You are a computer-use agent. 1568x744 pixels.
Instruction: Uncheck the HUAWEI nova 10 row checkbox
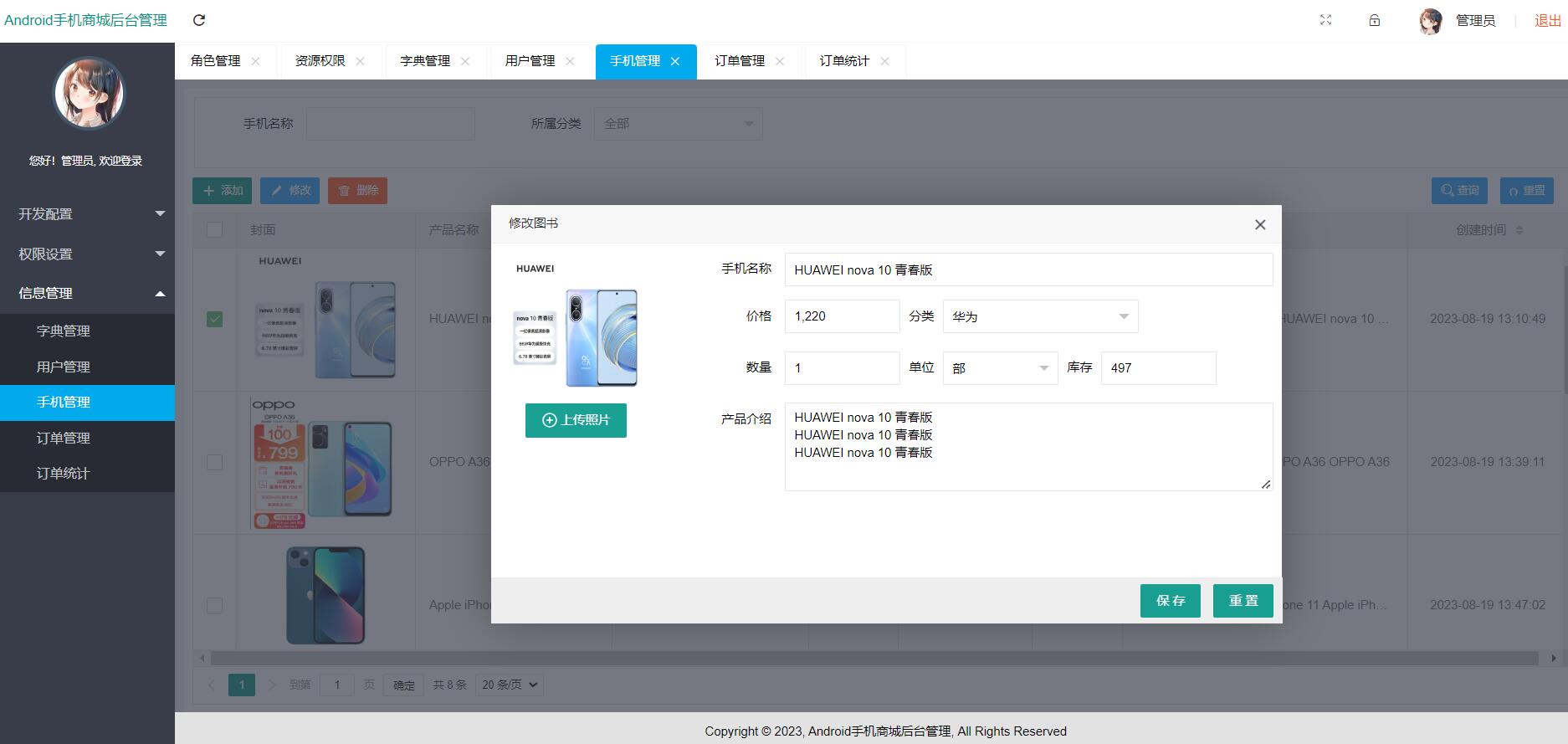[x=214, y=319]
